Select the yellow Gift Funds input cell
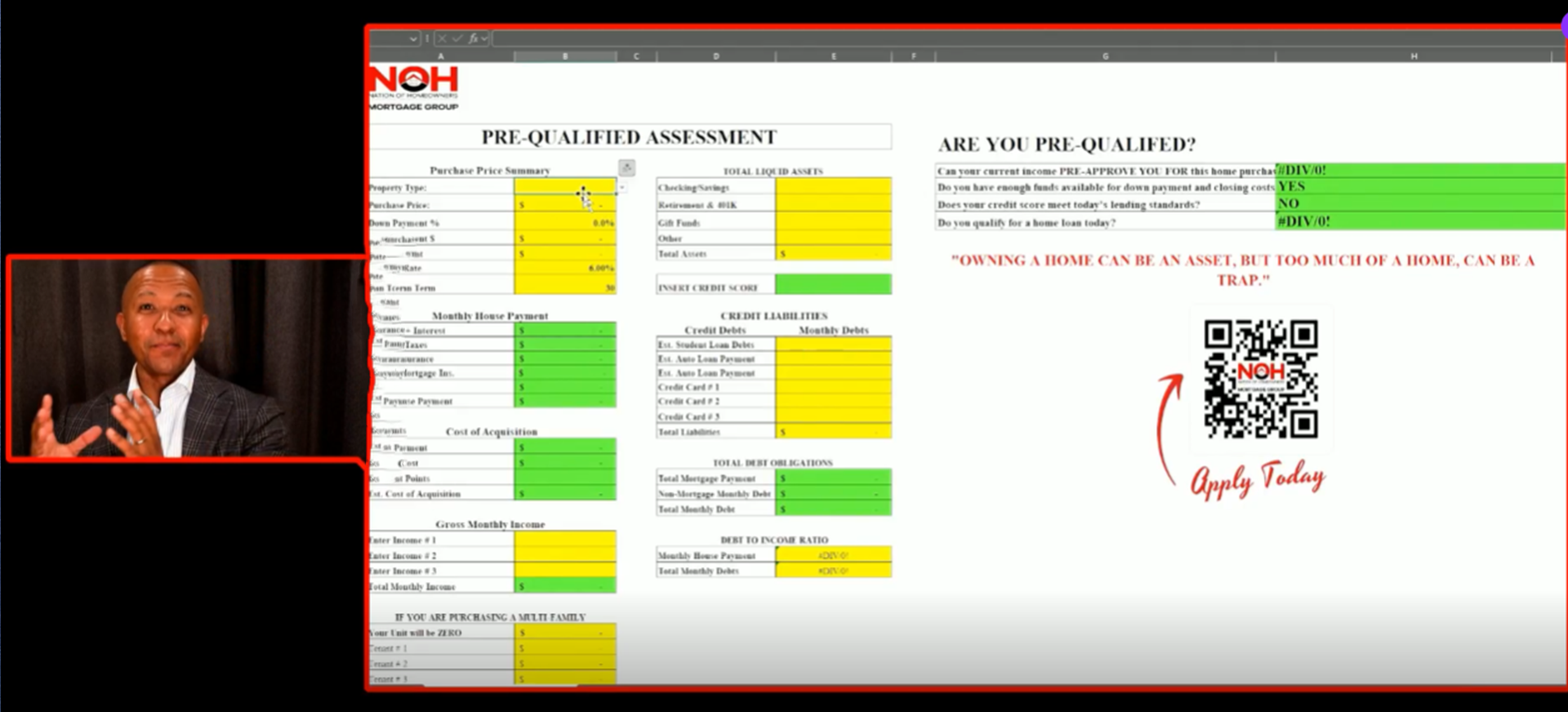The image size is (1568, 712). point(834,222)
